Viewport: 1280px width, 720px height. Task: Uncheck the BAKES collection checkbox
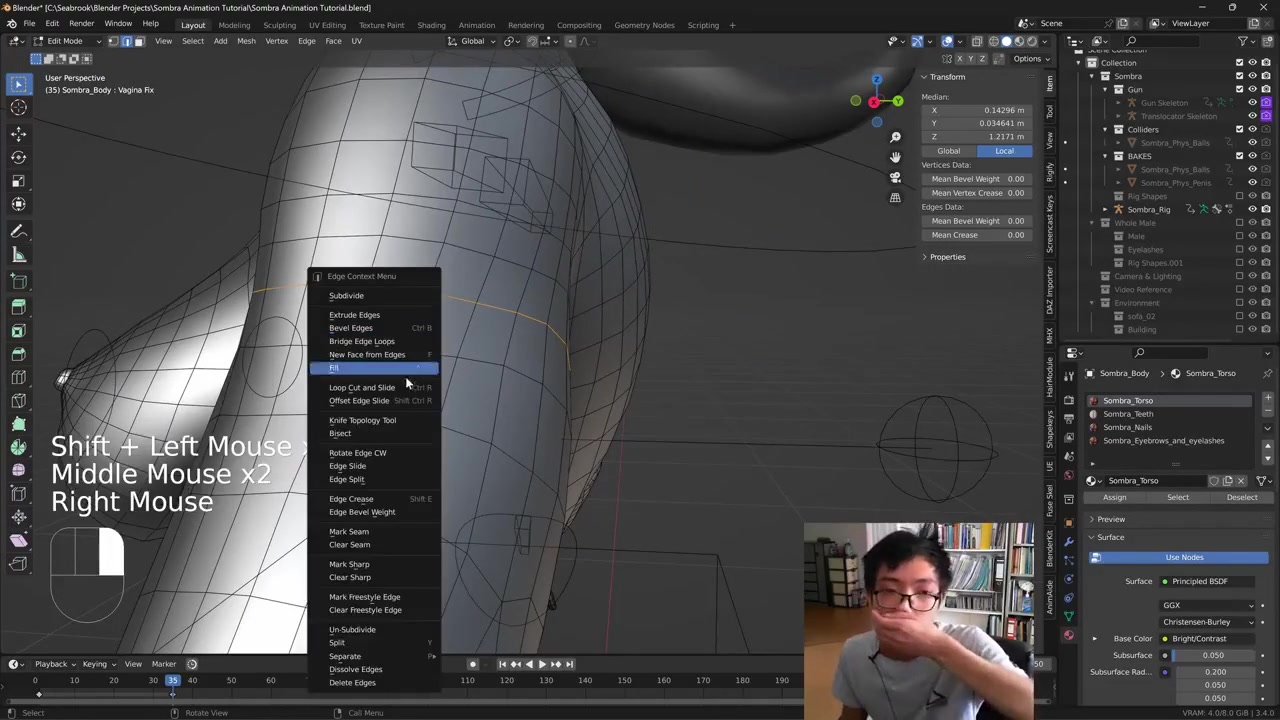[1239, 156]
